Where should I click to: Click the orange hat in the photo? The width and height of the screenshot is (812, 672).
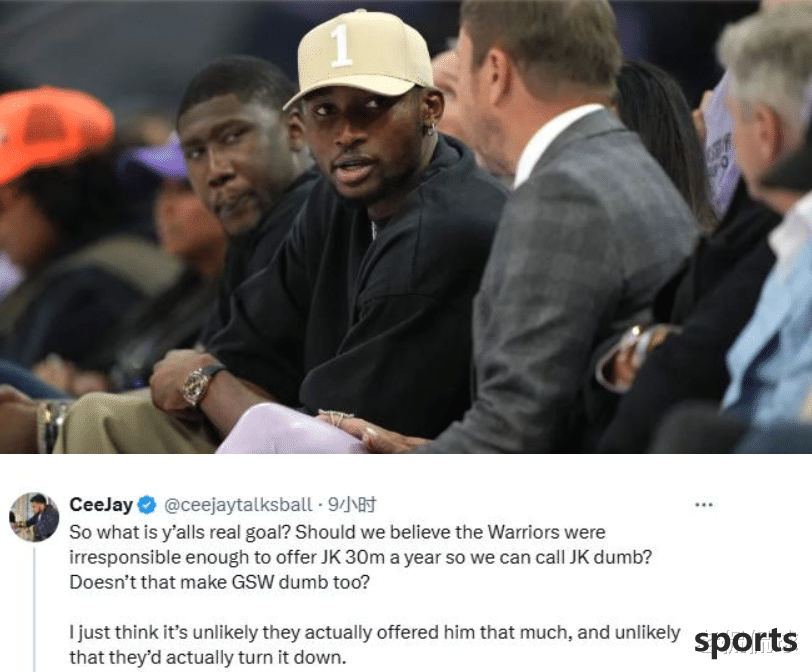click(x=54, y=132)
